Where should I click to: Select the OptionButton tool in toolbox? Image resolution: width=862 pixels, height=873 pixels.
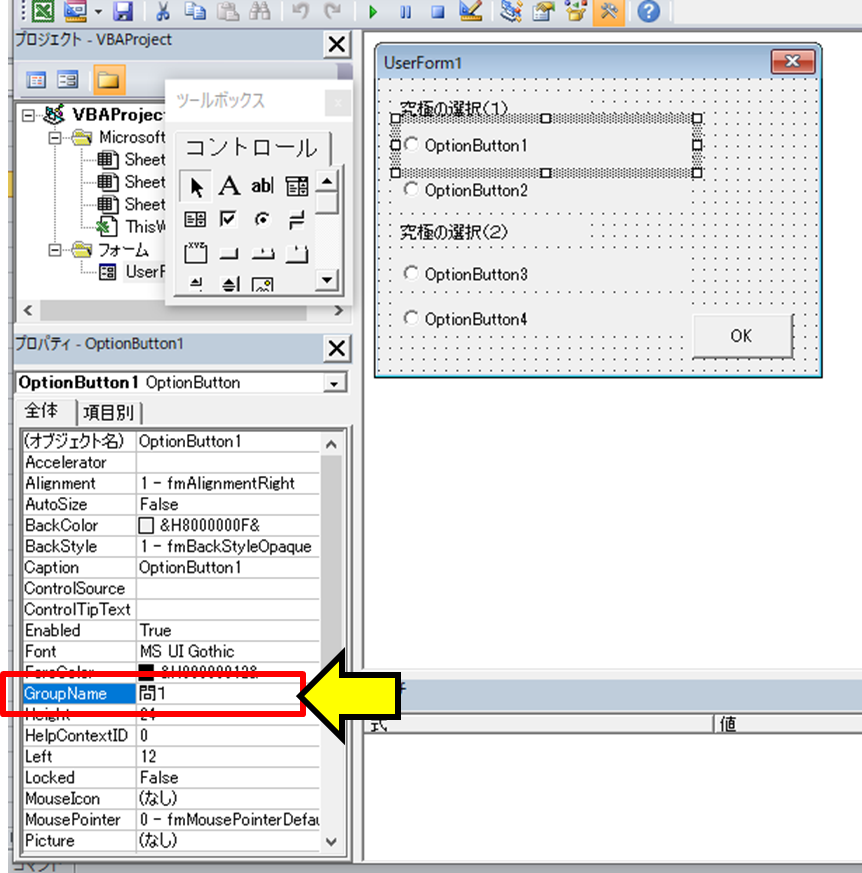coord(262,219)
